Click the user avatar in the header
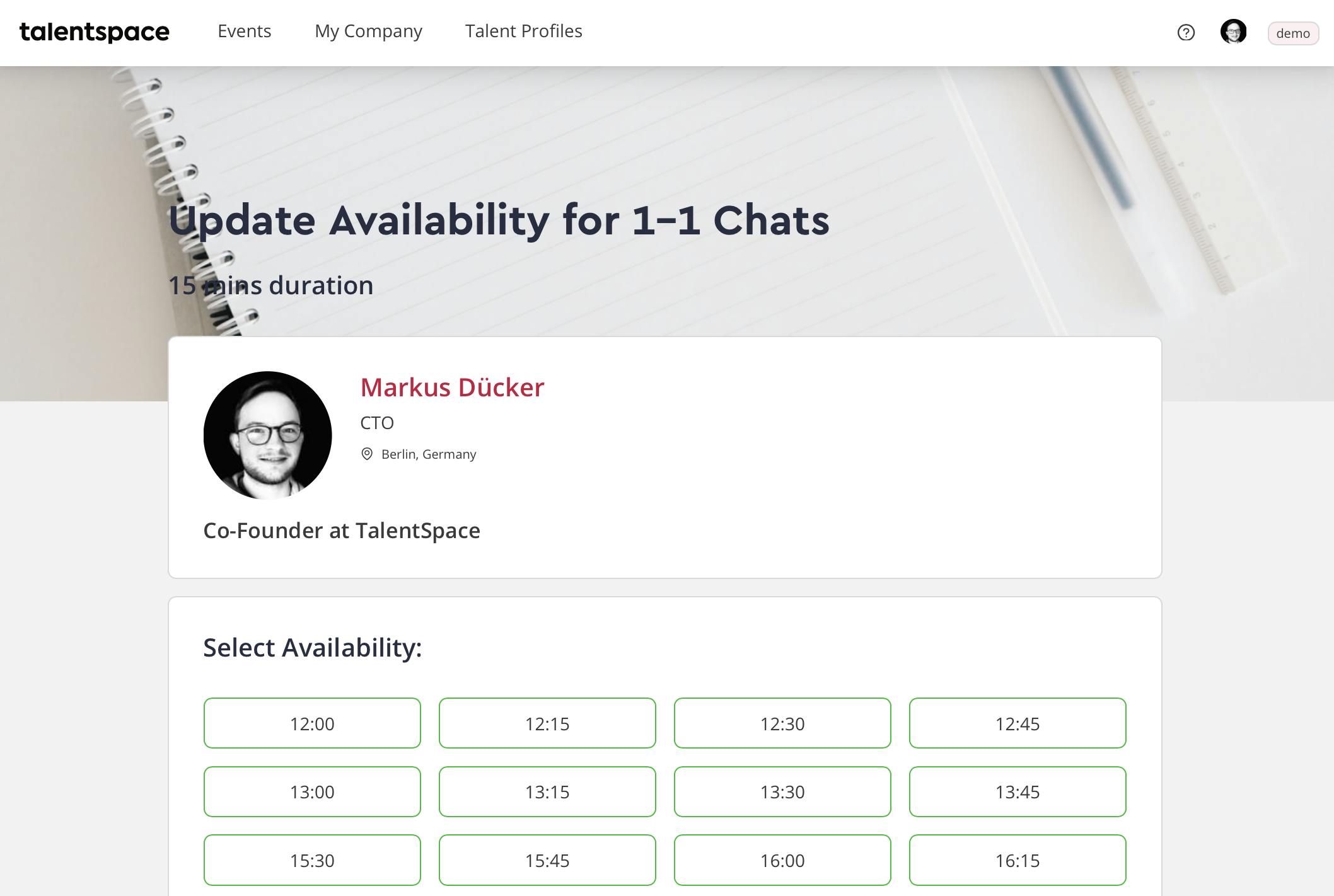Viewport: 1334px width, 896px height. 1233,32
